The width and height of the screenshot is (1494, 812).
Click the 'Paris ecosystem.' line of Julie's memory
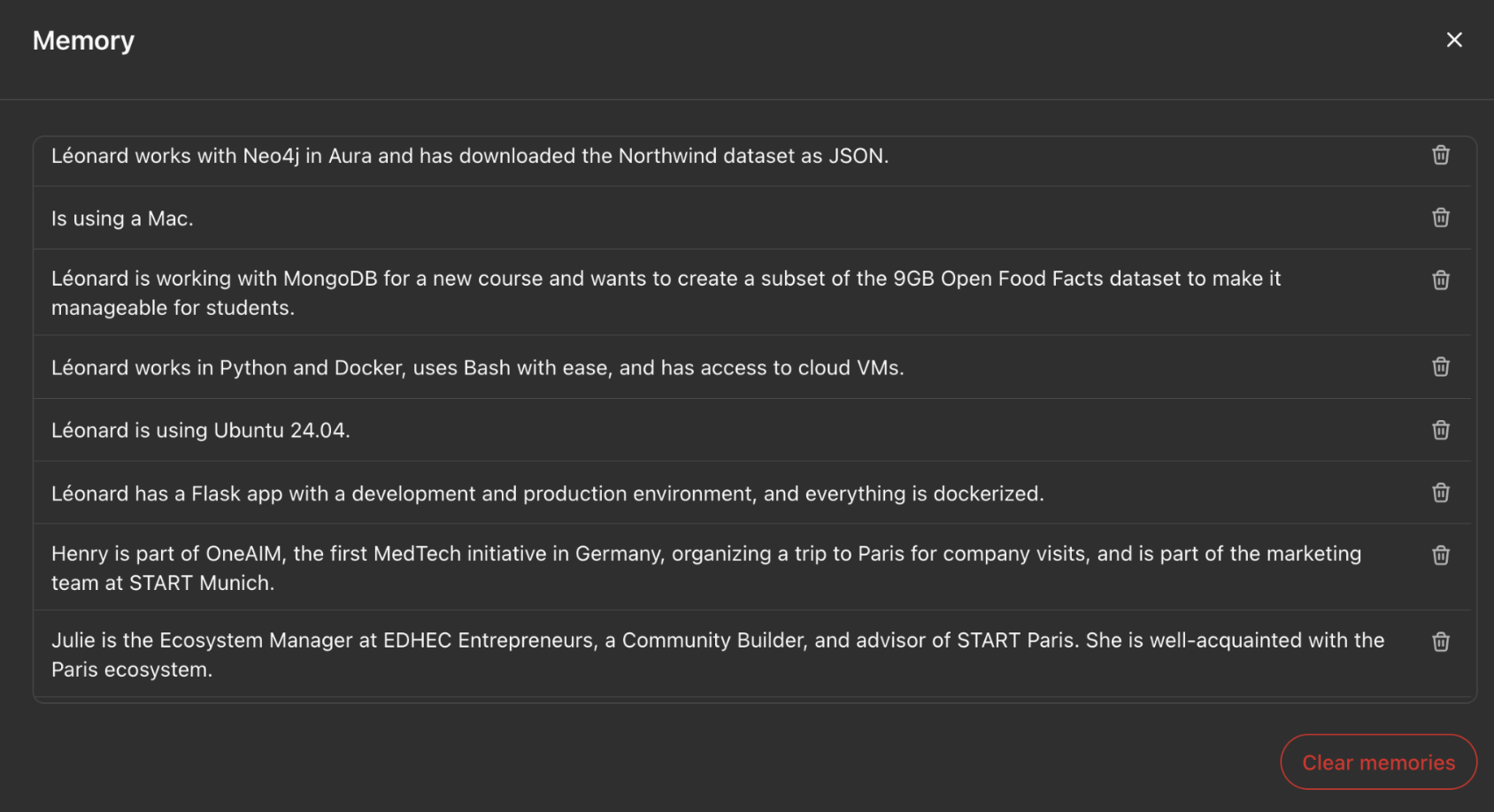coord(132,670)
